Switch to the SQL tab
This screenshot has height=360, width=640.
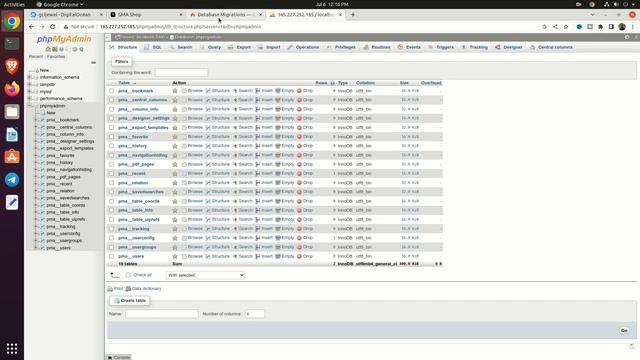pos(153,47)
